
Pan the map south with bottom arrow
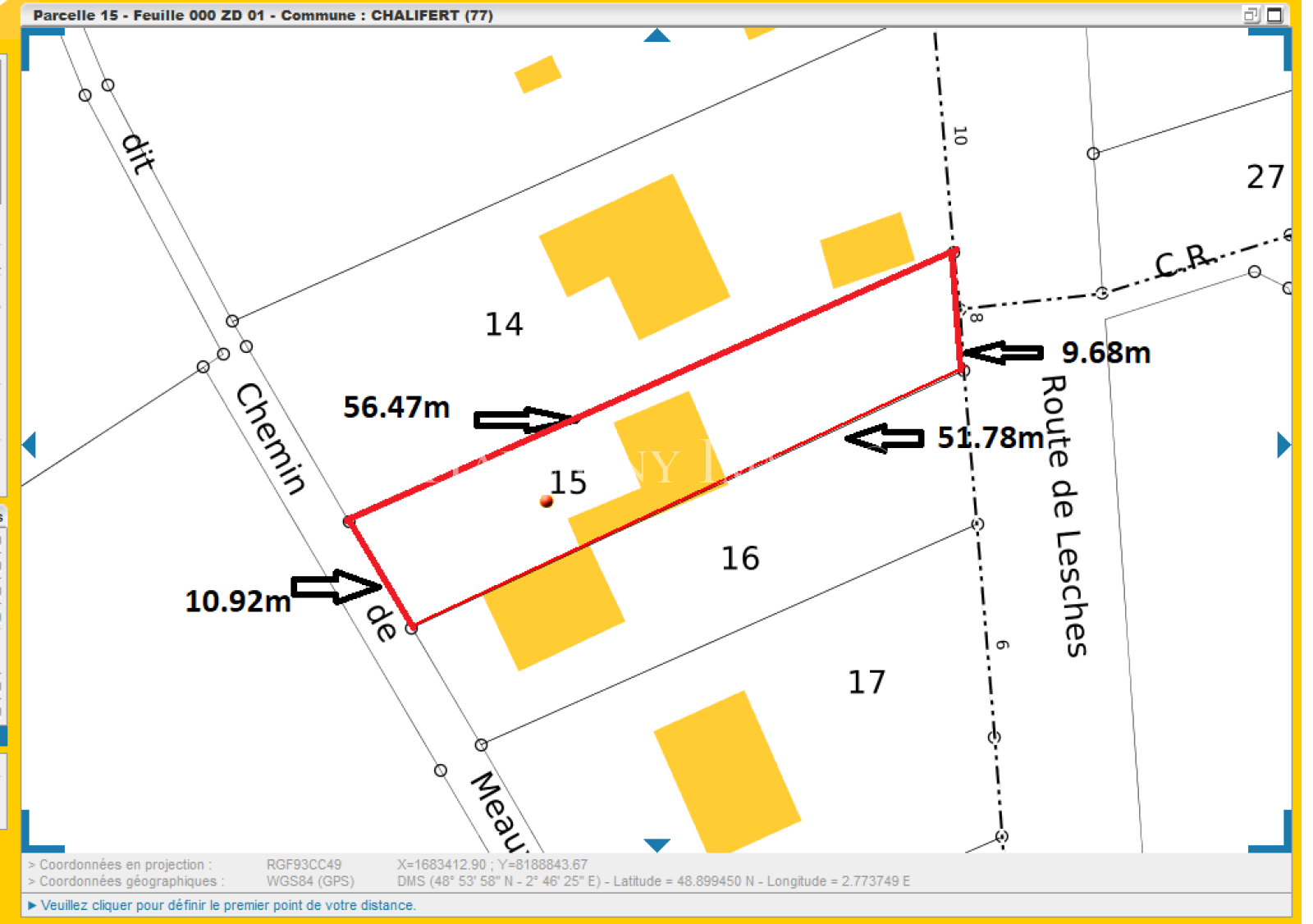[656, 844]
